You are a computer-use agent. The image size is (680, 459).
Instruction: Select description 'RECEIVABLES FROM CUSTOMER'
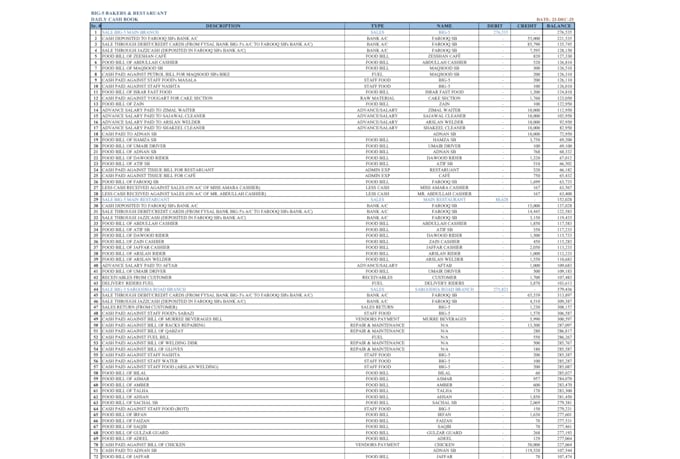[137, 277]
